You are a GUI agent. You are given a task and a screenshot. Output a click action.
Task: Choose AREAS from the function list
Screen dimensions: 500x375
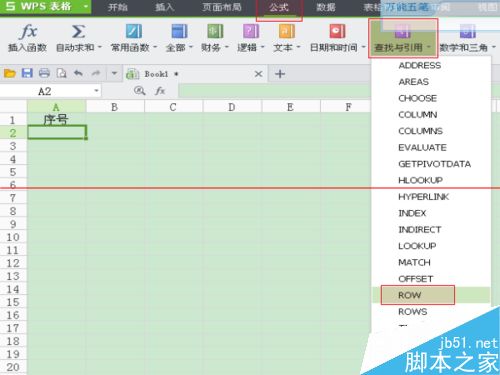click(x=431, y=82)
